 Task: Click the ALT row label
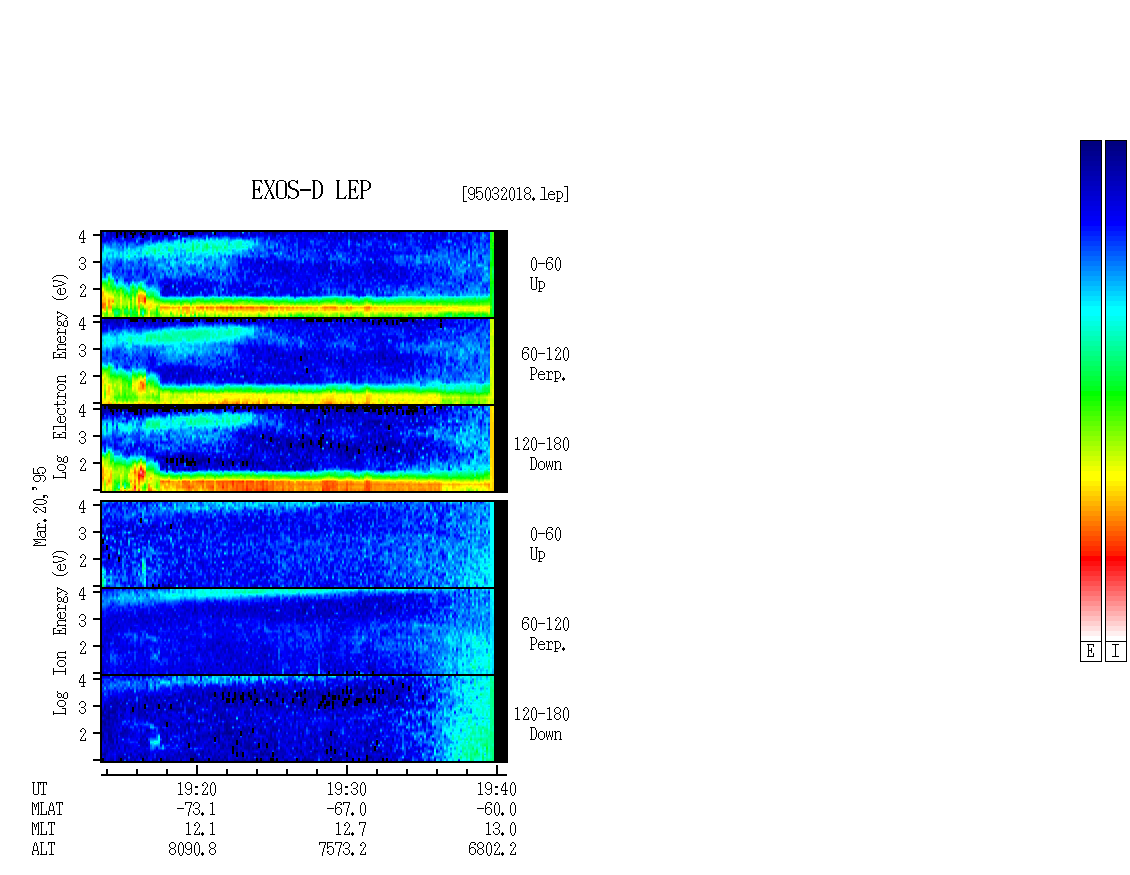43,849
